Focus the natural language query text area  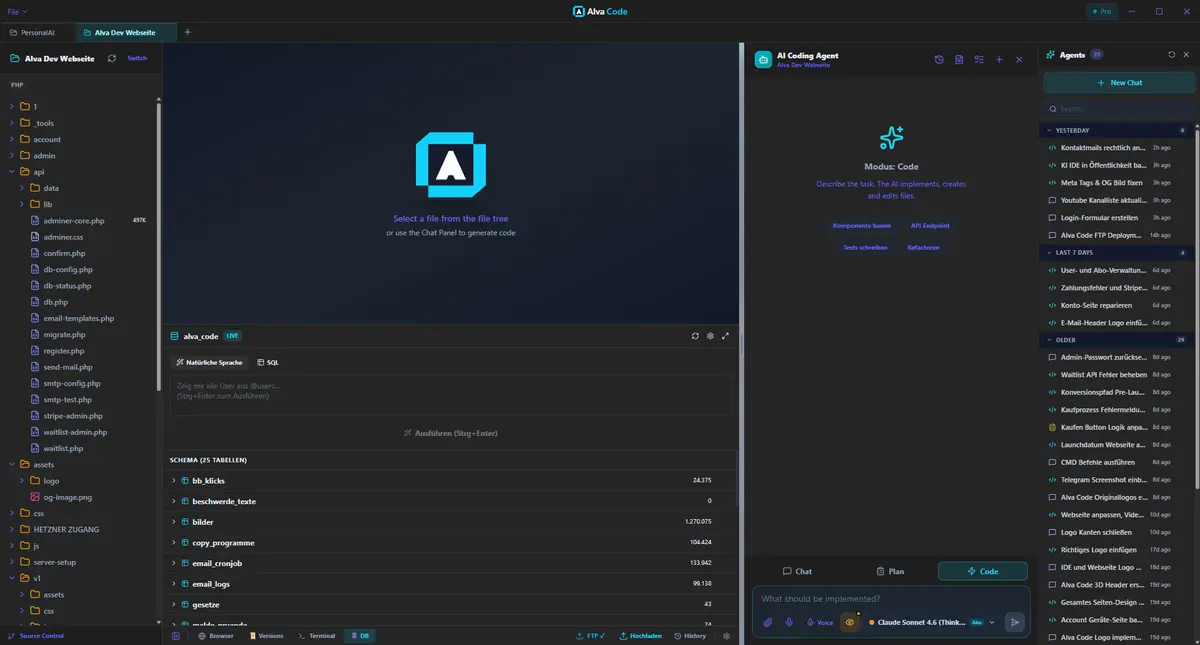(450, 395)
